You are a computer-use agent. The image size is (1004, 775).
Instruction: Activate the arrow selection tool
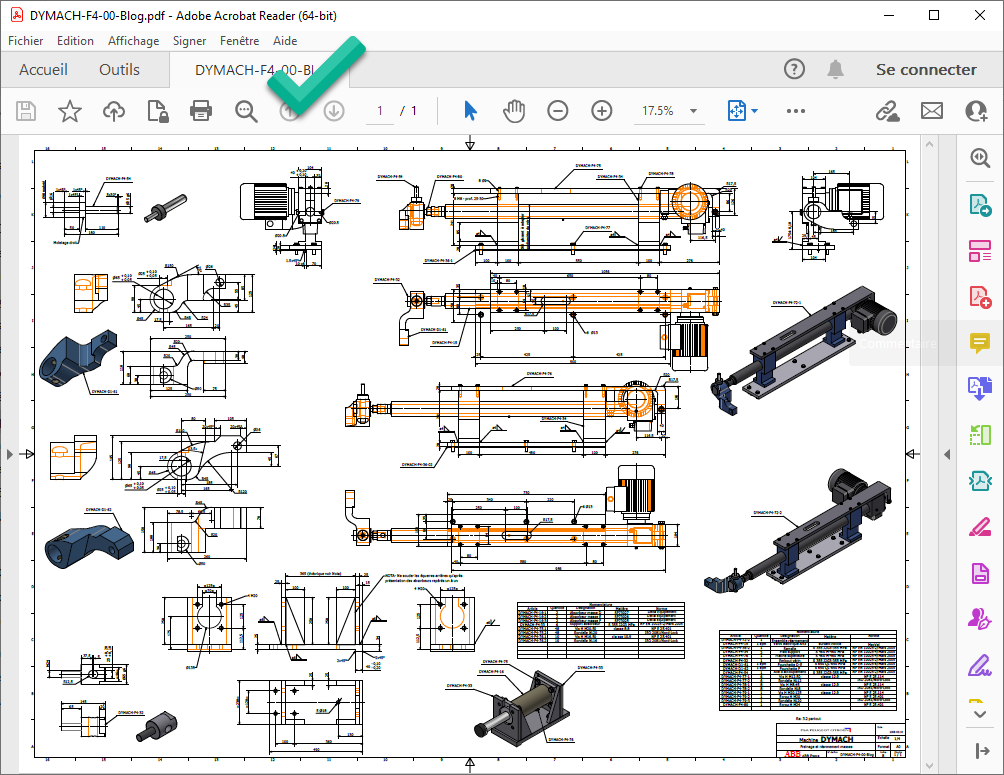click(470, 111)
